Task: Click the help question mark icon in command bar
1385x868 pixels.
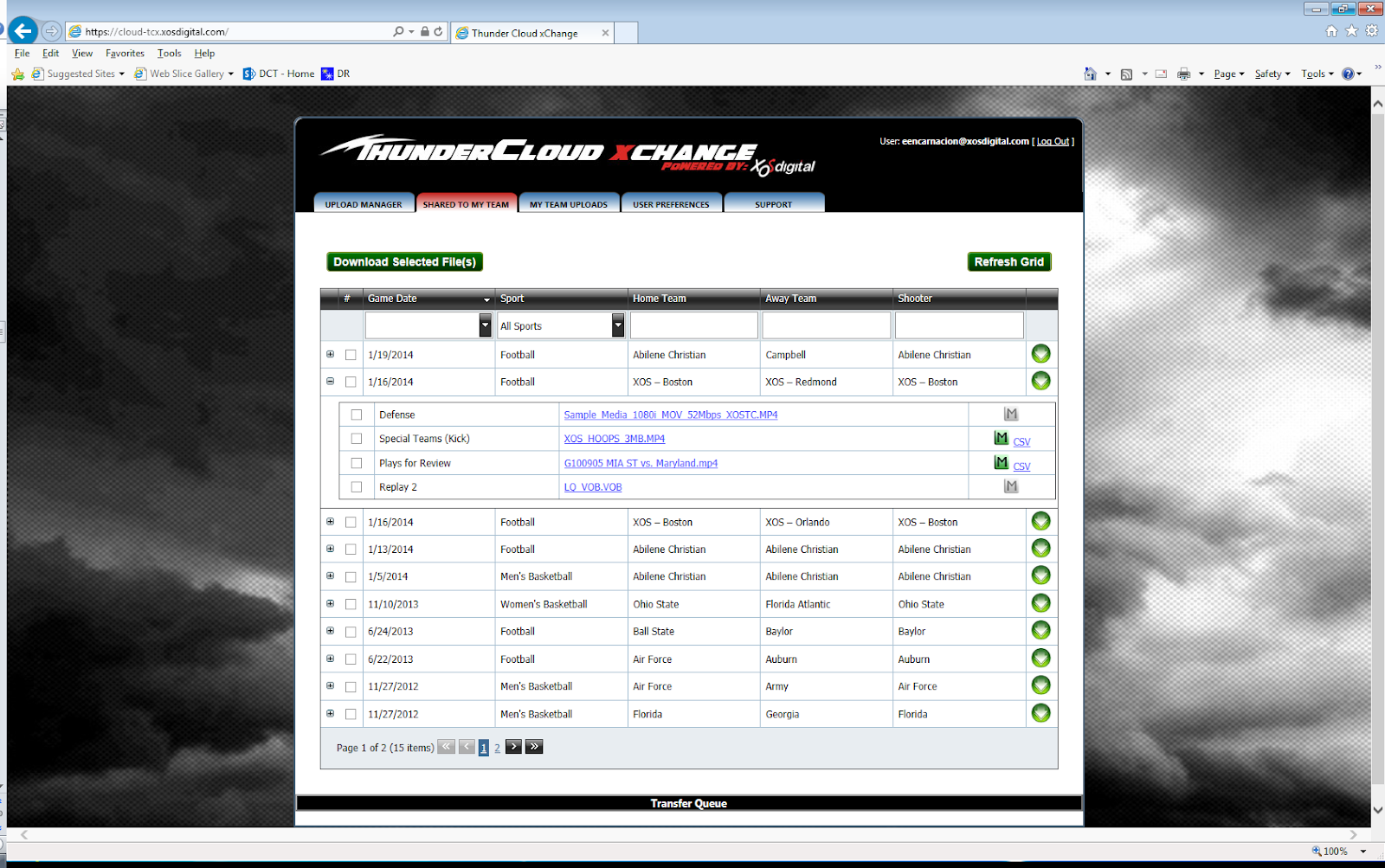Action: point(1348,74)
